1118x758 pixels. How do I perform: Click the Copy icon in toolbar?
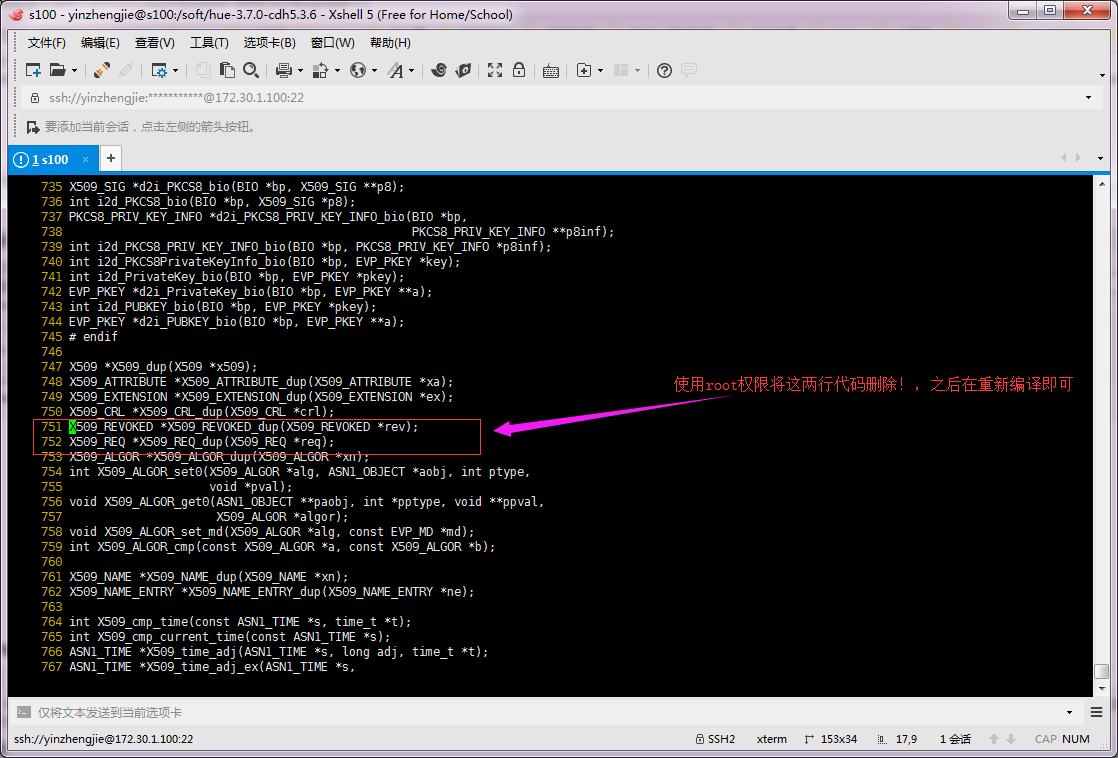click(x=203, y=70)
